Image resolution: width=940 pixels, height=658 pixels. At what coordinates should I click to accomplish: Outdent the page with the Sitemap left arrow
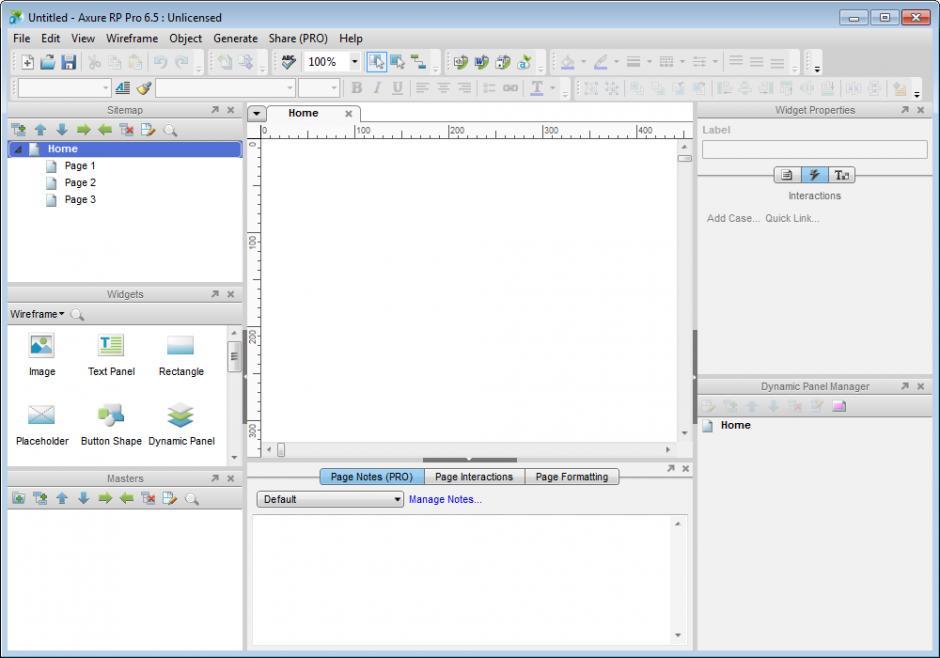(105, 129)
